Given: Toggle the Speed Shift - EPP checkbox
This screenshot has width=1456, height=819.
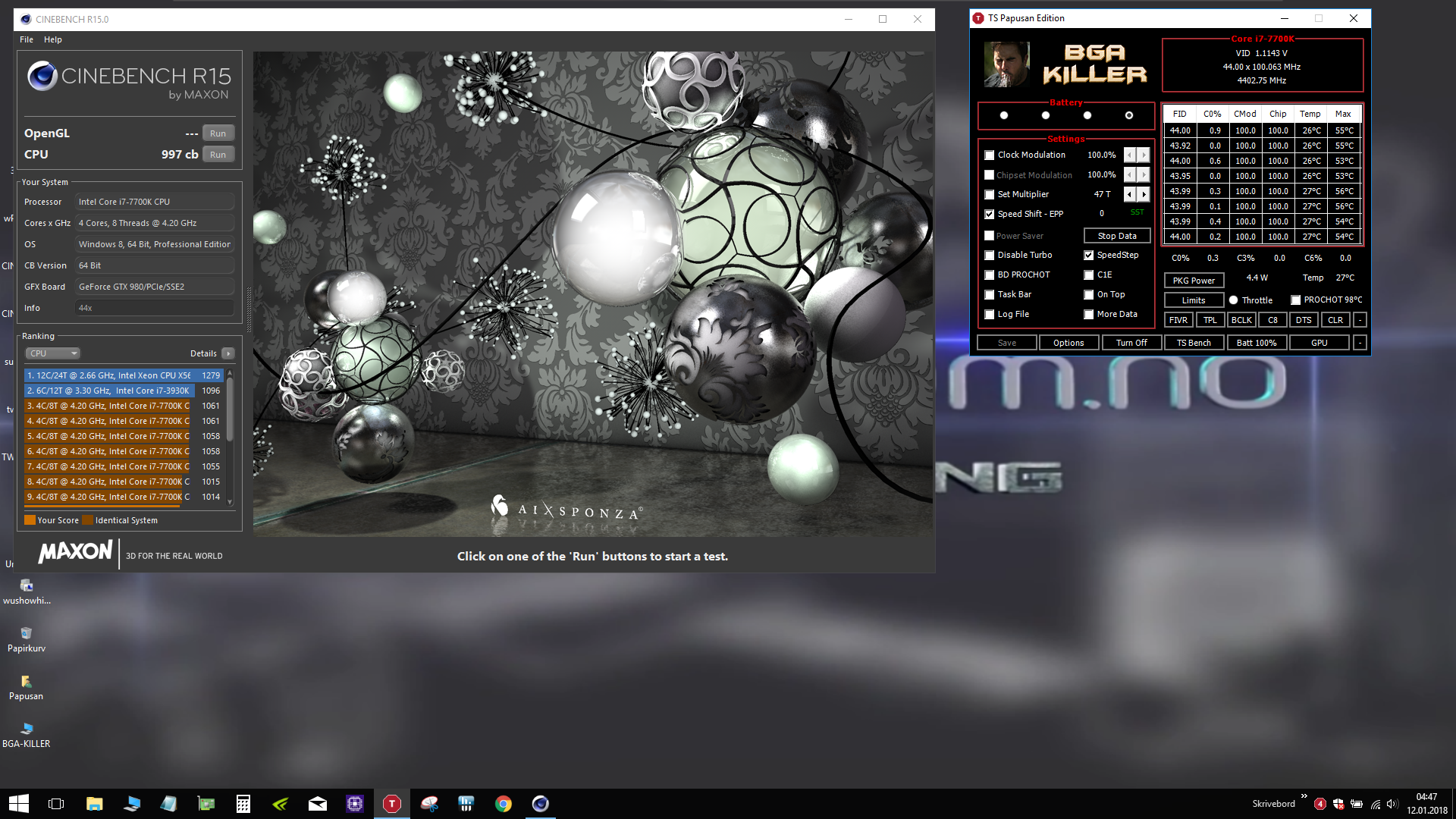Looking at the screenshot, I should [990, 214].
